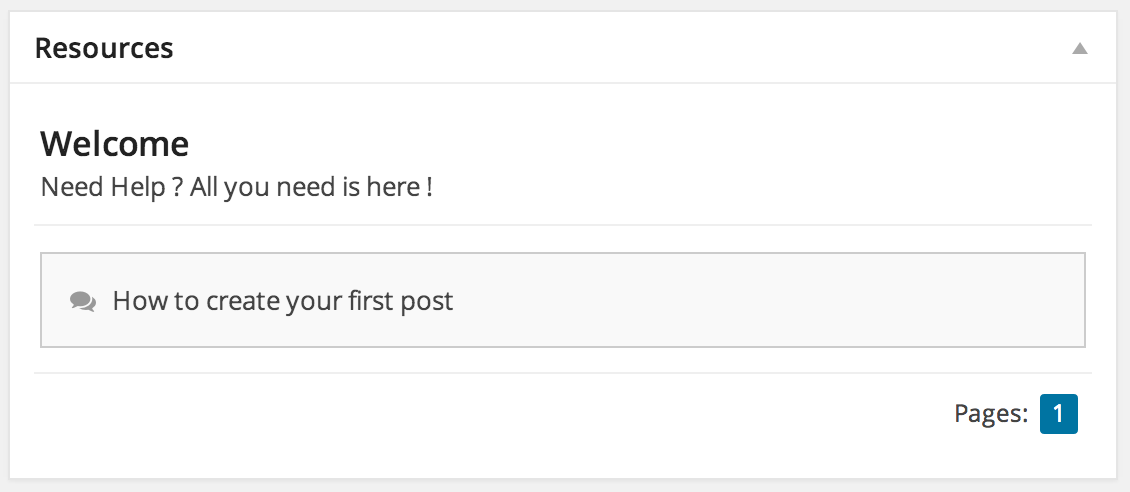The width and height of the screenshot is (1130, 492).
Task: Go to page 1 in pagination
Action: click(x=1059, y=413)
